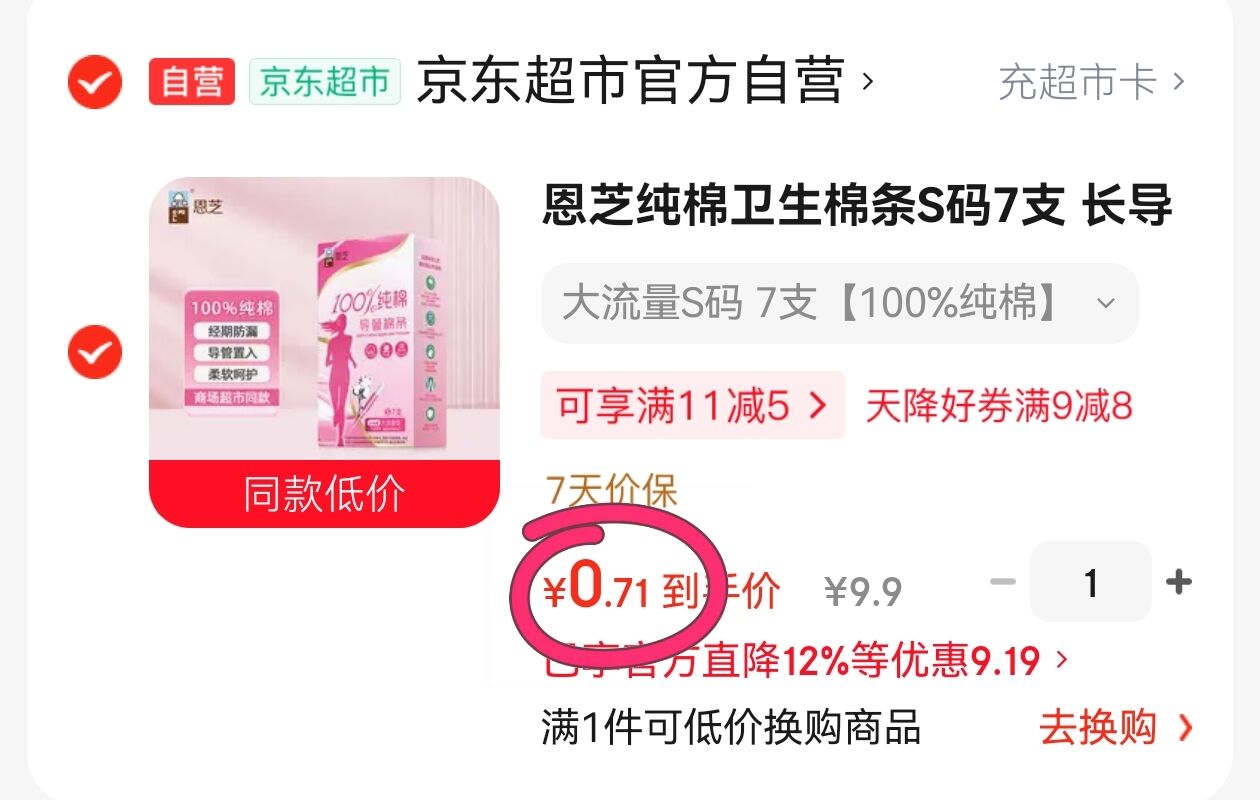
Task: Tap 去换购 to redeem items
Action: [x=1117, y=727]
